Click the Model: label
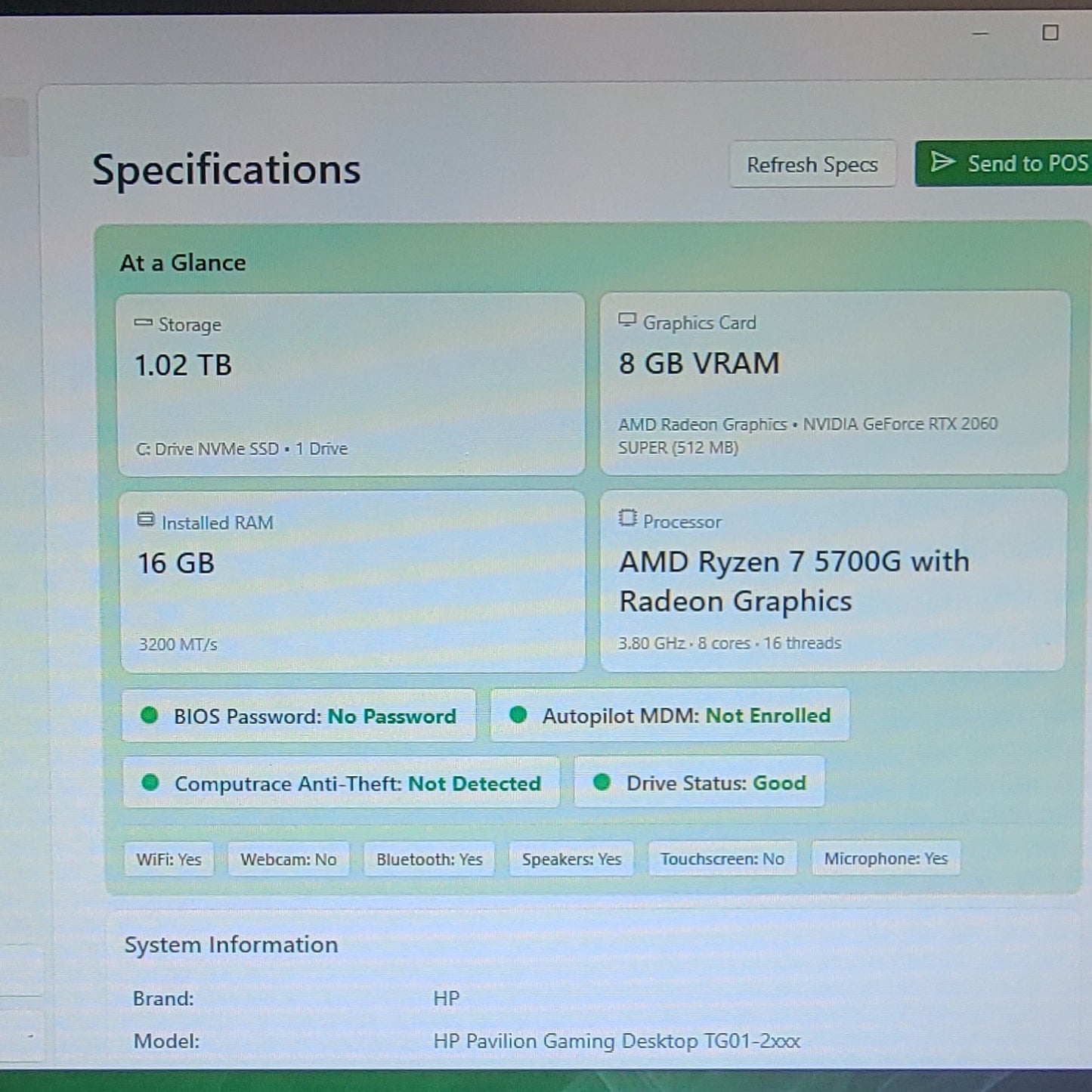The height and width of the screenshot is (1092, 1092). 166,1041
